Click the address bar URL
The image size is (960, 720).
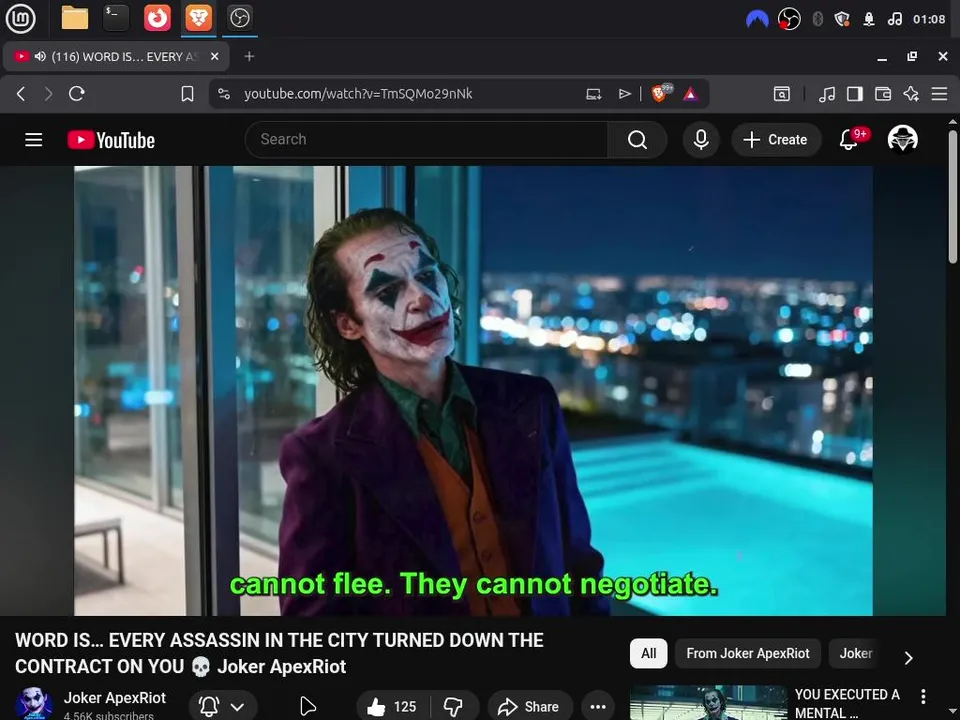pos(358,94)
